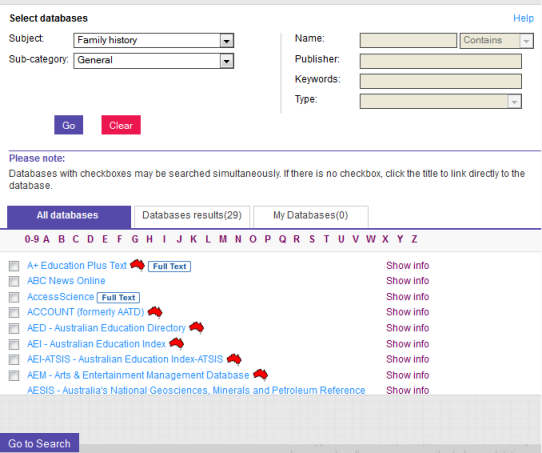The height and width of the screenshot is (453, 542).
Task: Click Full Text badge next to A+ Education Plus Text
Action: tap(169, 266)
